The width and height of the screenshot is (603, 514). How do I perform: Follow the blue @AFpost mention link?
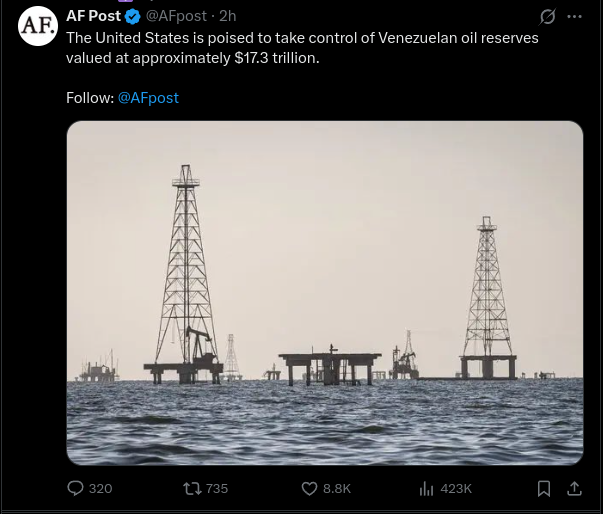click(x=148, y=97)
